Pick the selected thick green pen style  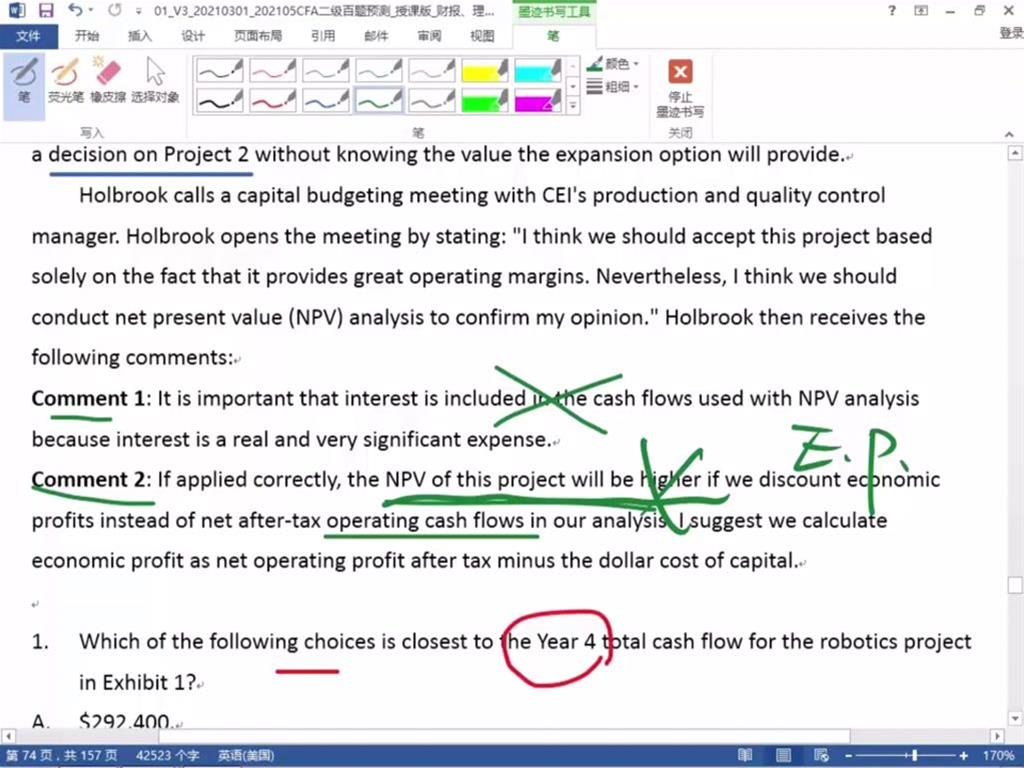pyautogui.click(x=379, y=101)
